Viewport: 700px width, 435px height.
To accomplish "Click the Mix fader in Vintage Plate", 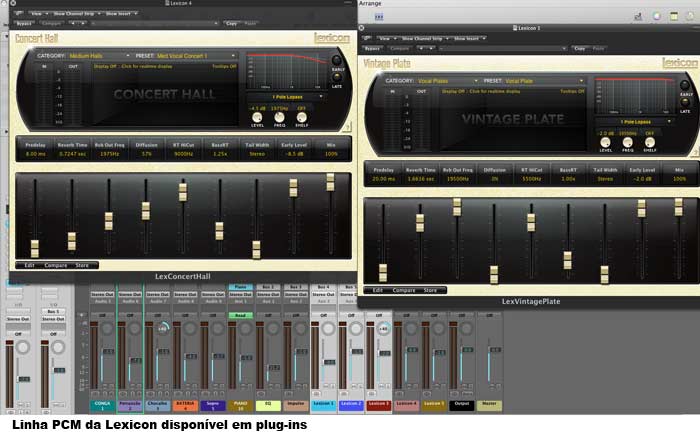I will point(679,207).
